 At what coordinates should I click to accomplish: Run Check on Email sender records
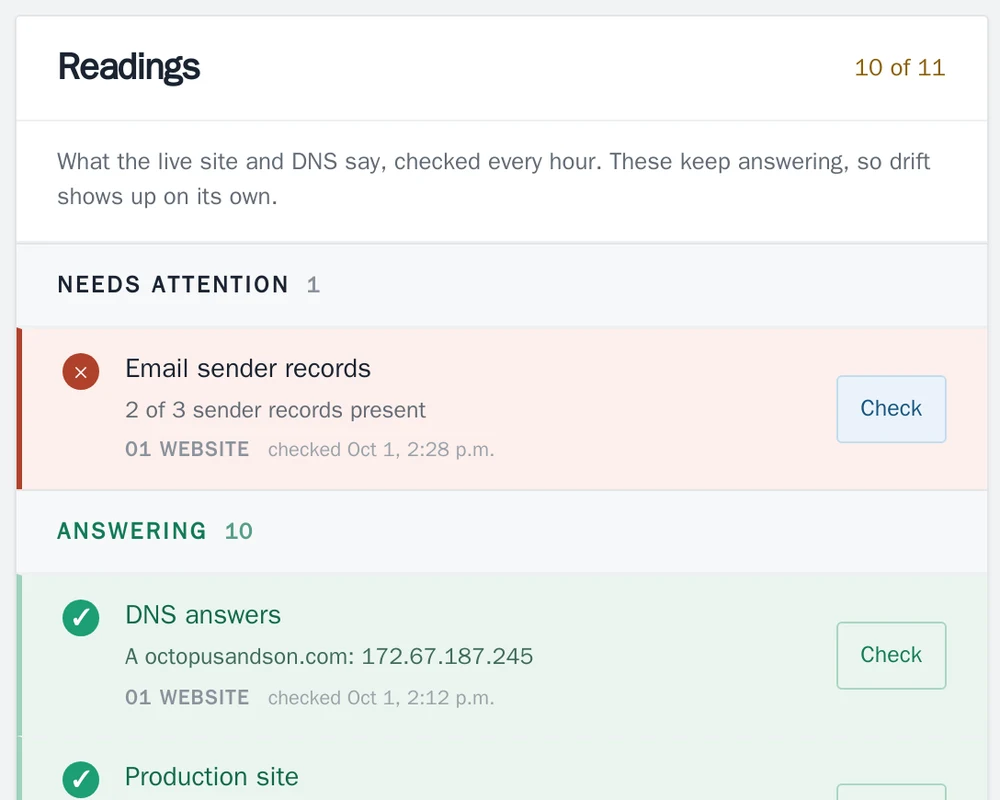891,409
